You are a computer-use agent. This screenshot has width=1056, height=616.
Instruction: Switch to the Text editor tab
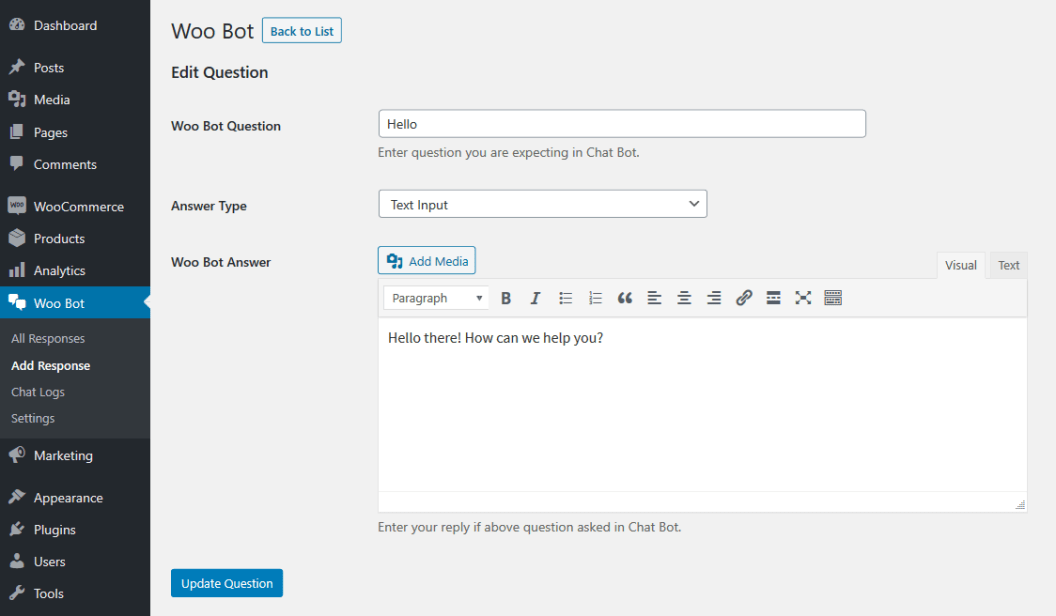click(1008, 265)
